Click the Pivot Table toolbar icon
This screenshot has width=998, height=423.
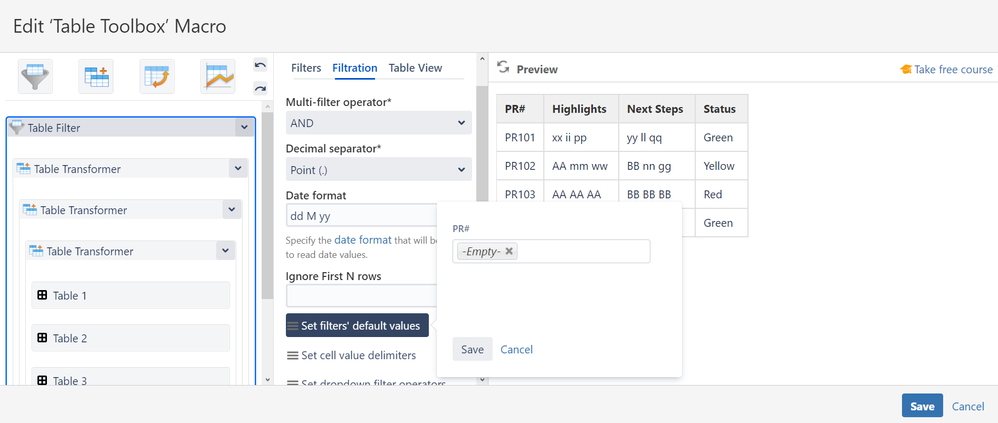pos(157,77)
